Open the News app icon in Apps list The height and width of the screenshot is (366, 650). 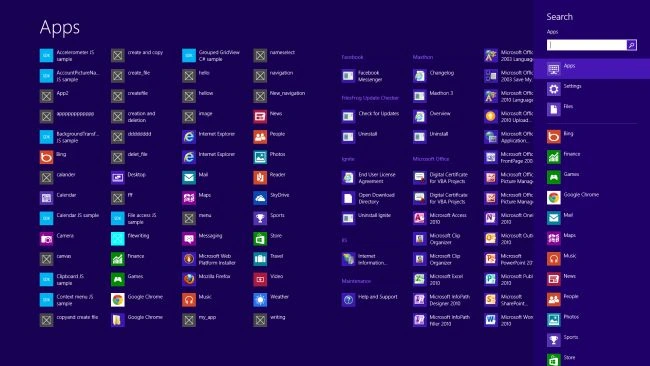[x=260, y=117]
